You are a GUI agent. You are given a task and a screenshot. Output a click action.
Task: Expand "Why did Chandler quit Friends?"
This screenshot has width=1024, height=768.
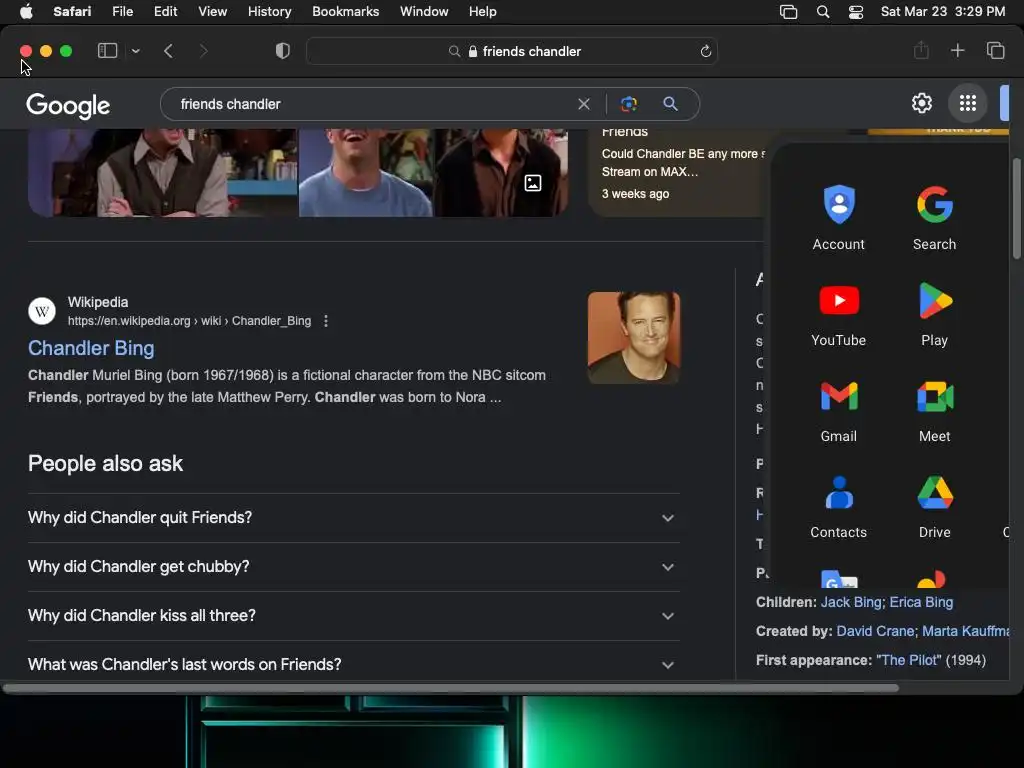[353, 518]
